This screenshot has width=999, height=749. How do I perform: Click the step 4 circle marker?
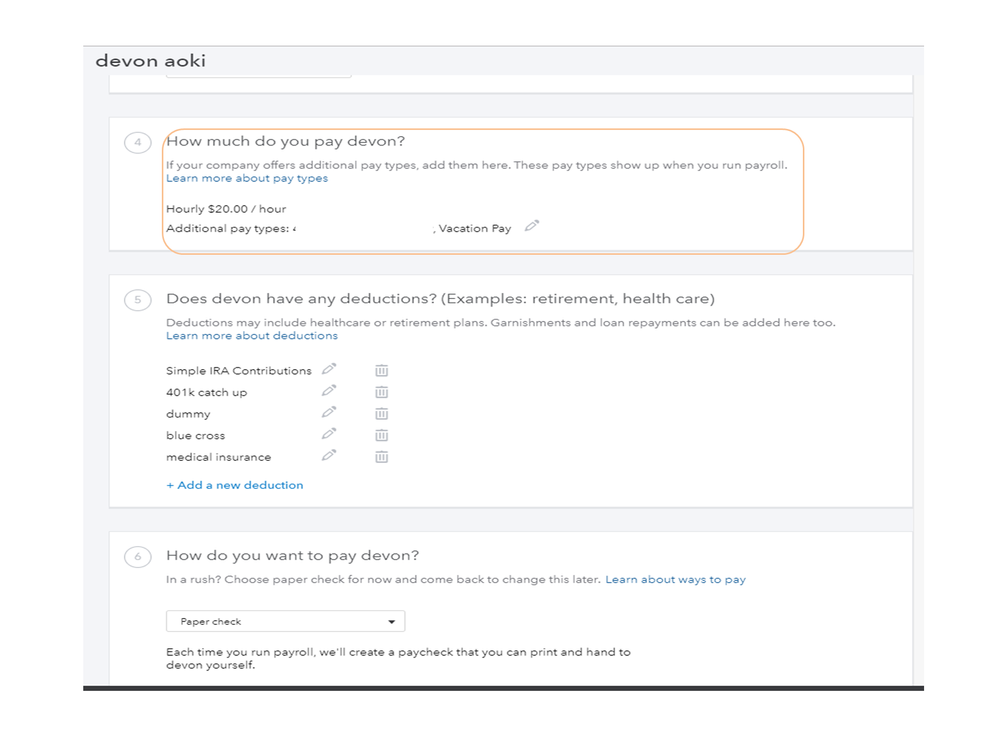click(x=138, y=142)
